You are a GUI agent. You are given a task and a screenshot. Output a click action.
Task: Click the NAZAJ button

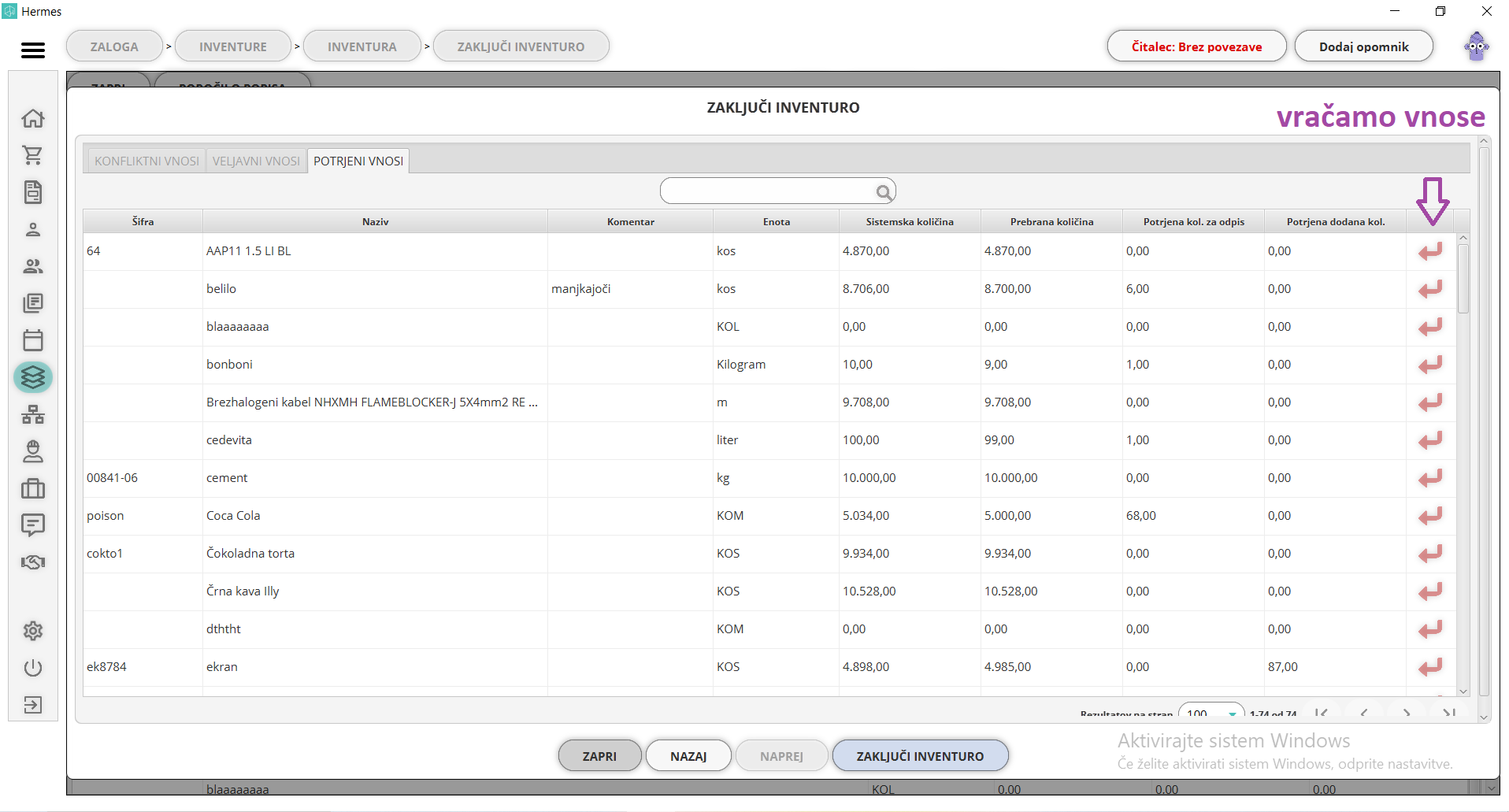(688, 756)
